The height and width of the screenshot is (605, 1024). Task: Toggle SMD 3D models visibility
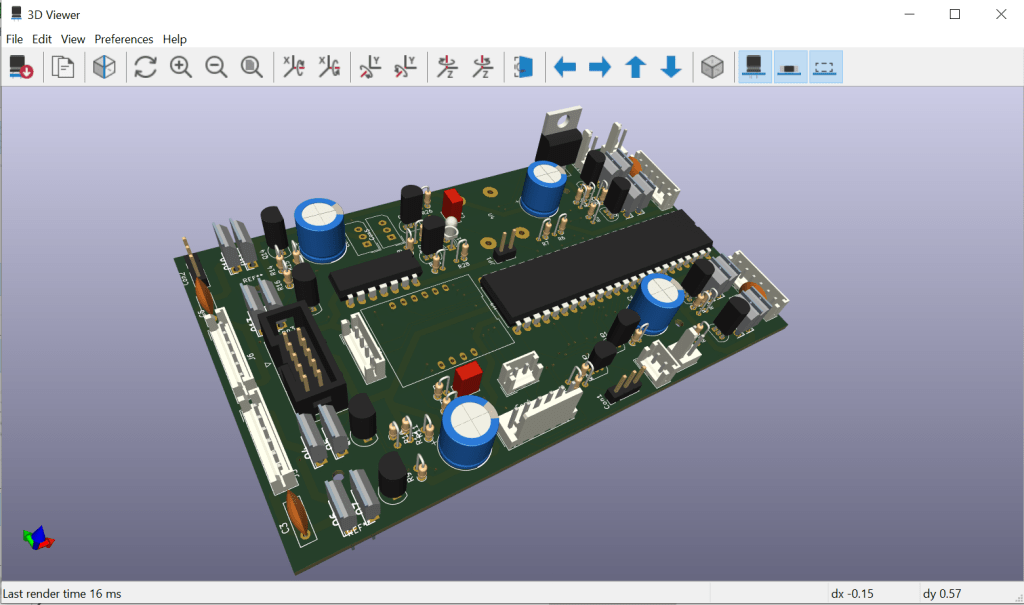click(790, 67)
